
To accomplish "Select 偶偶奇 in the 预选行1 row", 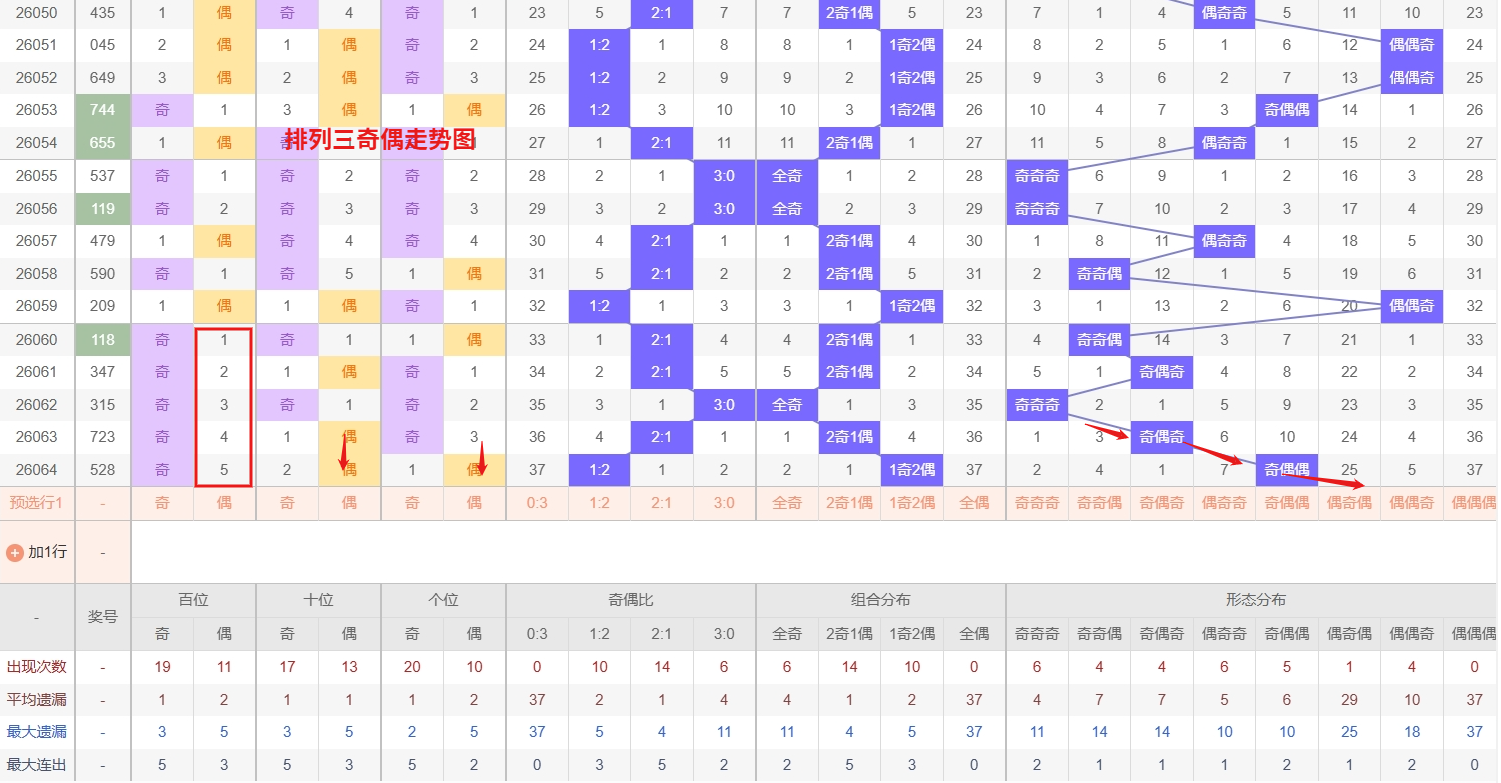I will 1412,503.
